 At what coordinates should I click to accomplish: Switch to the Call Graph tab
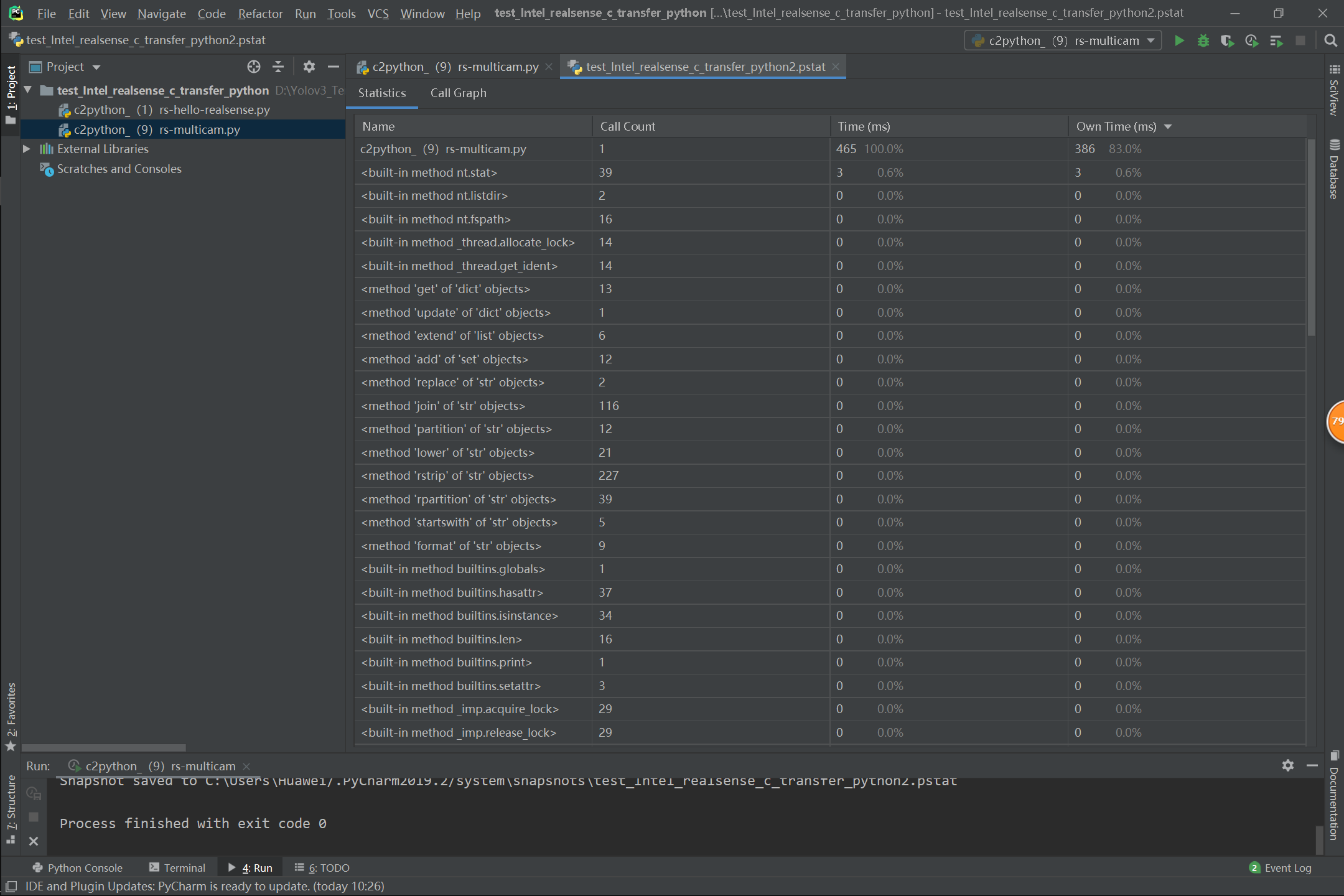click(x=458, y=93)
